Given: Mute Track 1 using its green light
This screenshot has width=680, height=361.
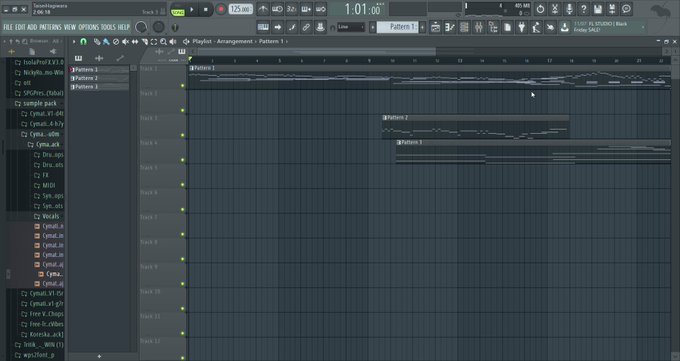Looking at the screenshot, I should [x=183, y=86].
